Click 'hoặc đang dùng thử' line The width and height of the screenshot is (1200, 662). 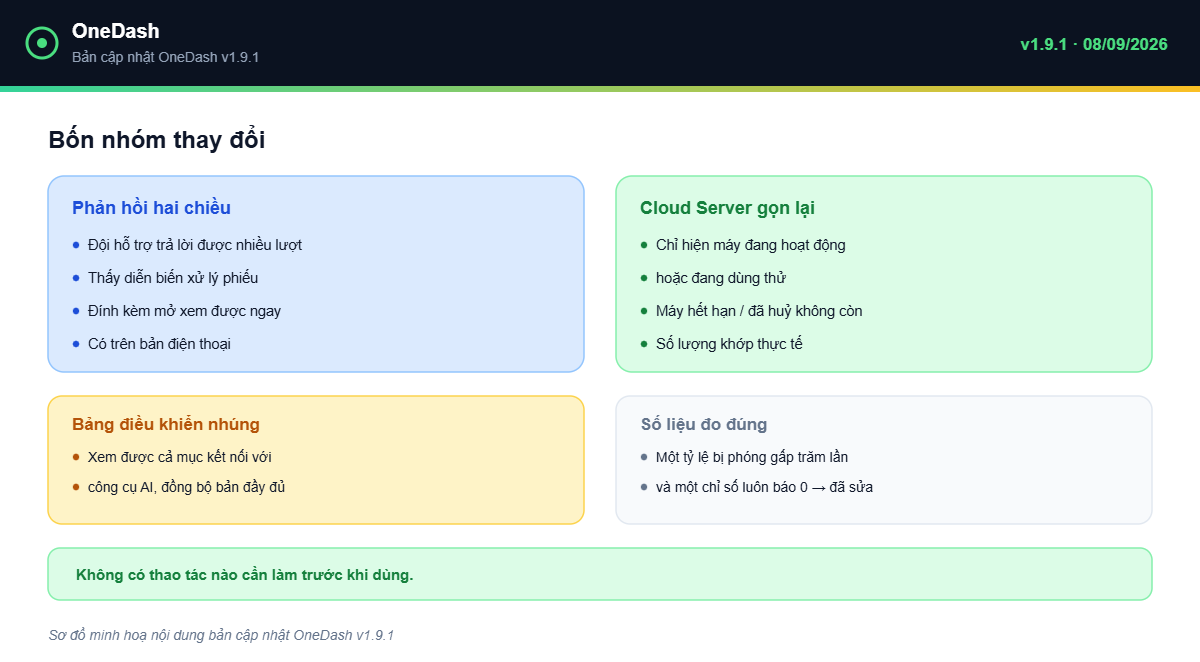(721, 278)
